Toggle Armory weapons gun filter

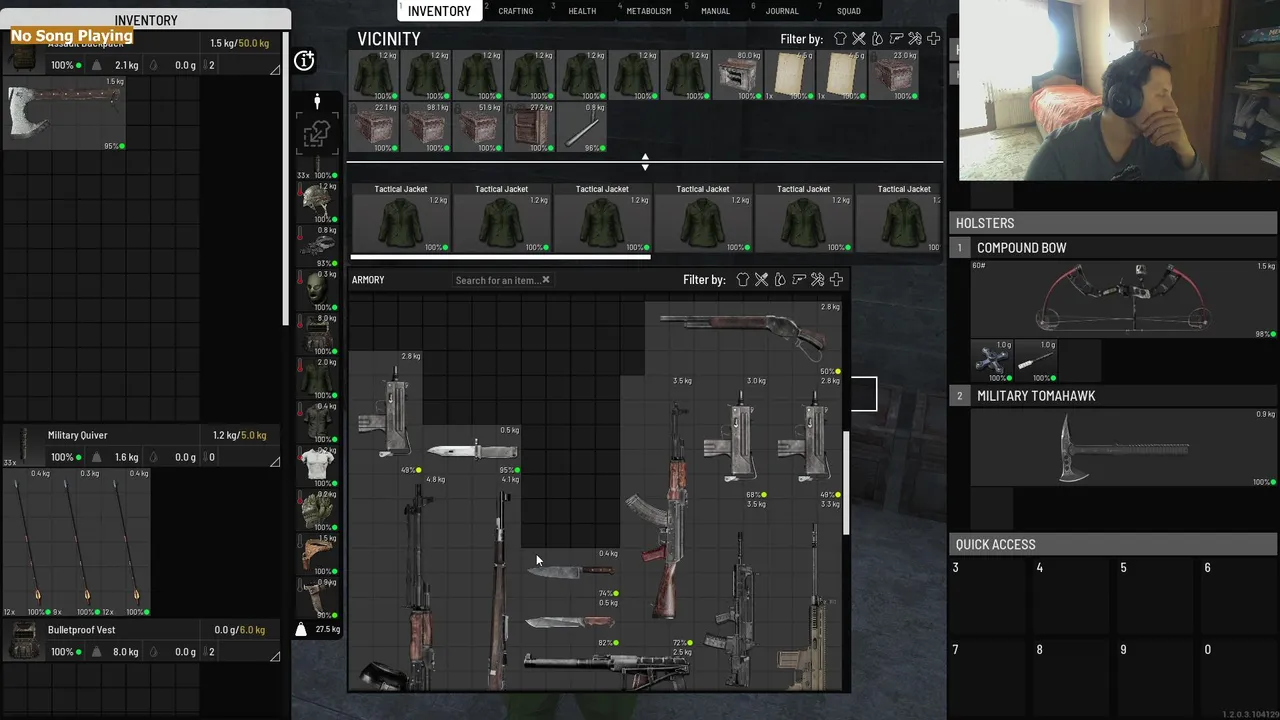point(799,280)
